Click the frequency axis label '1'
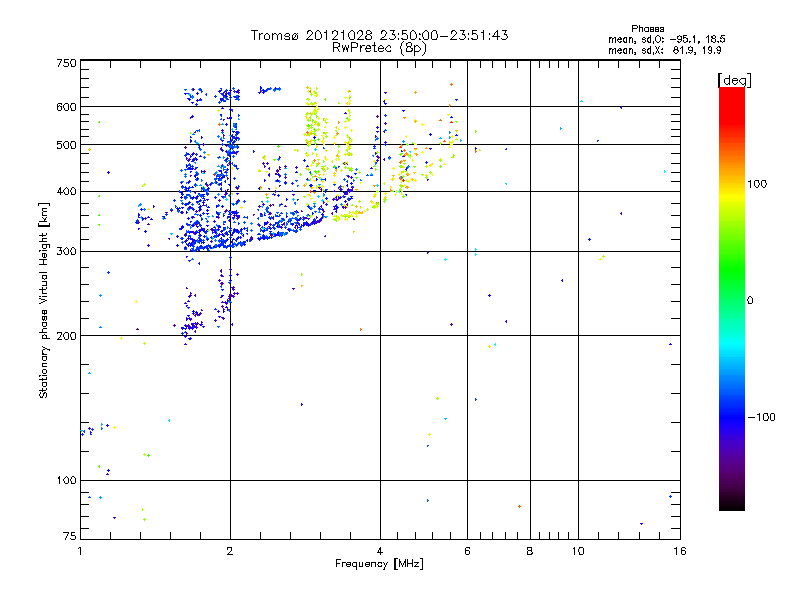 [x=80, y=551]
